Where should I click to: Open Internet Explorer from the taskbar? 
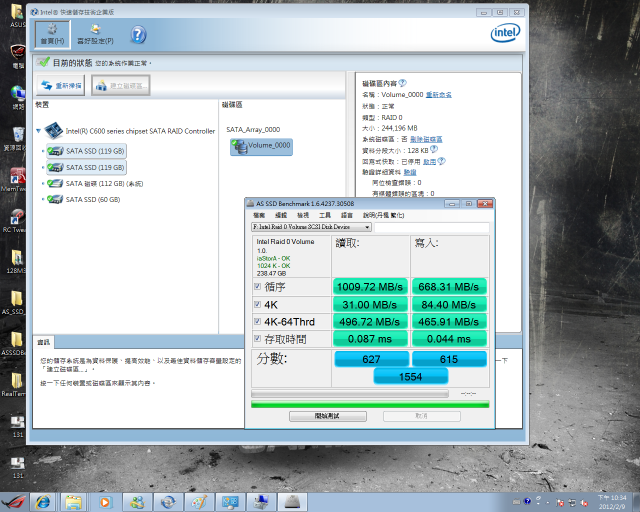coord(42,500)
